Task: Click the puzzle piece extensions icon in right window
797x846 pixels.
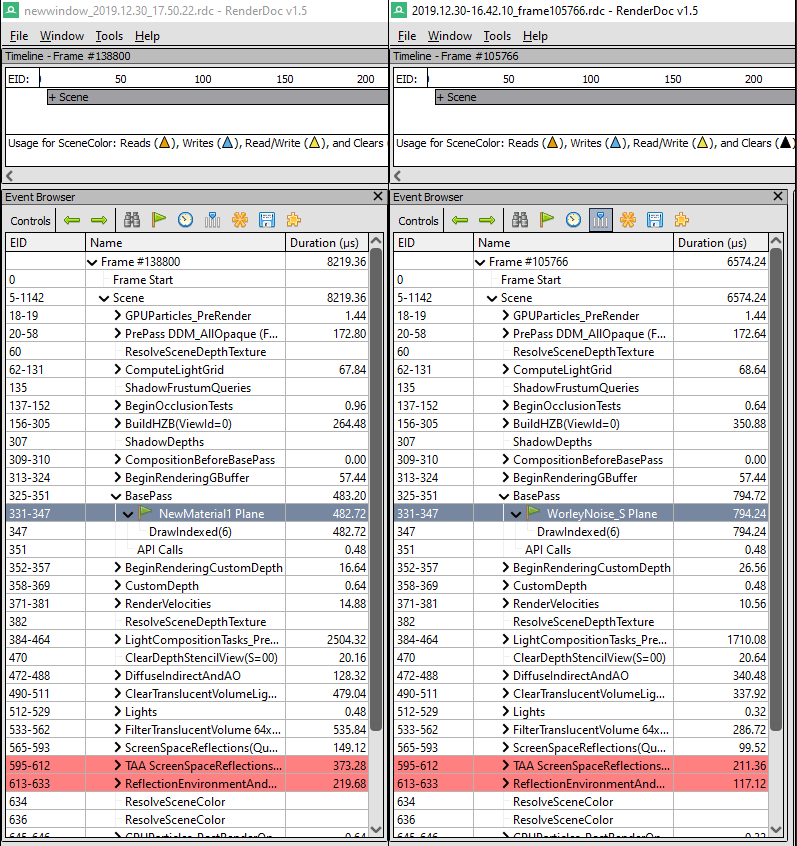Action: pos(682,220)
